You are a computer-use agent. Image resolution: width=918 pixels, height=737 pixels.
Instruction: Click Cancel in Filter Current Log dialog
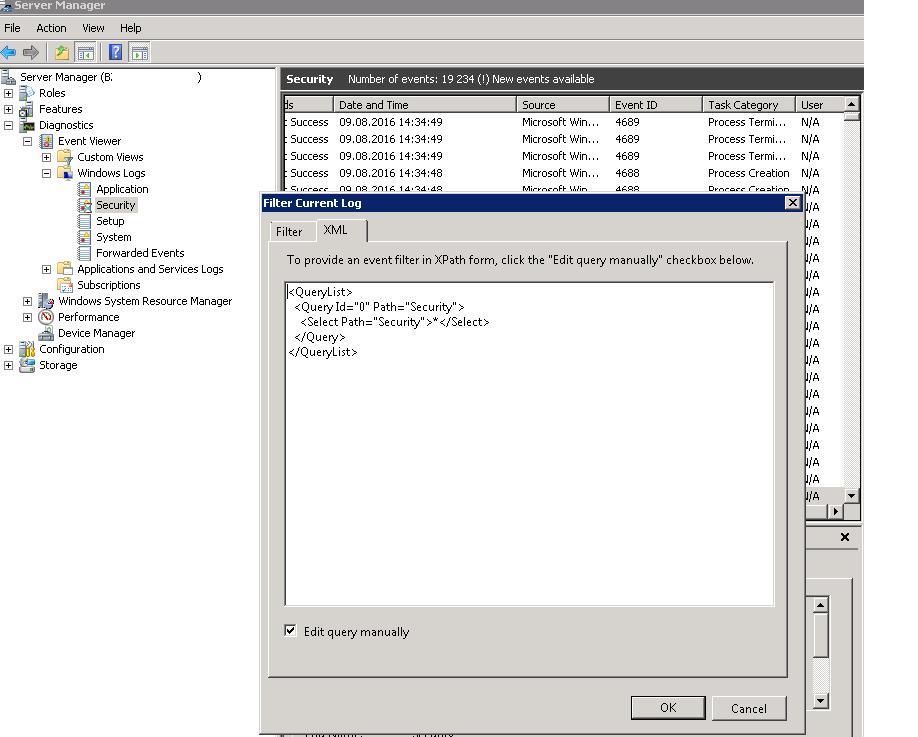pyautogui.click(x=748, y=708)
